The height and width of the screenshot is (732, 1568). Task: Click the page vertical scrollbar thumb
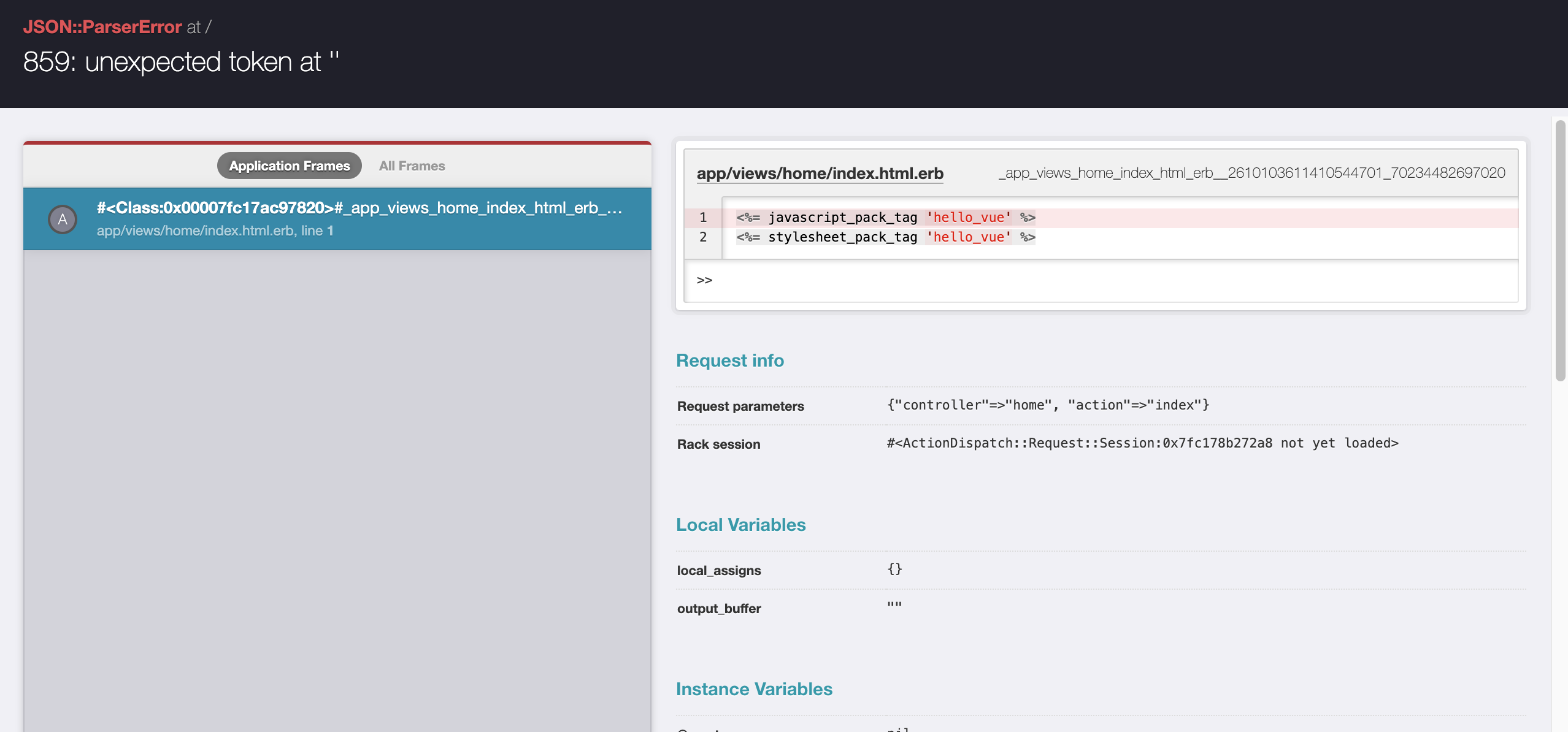(x=1561, y=250)
